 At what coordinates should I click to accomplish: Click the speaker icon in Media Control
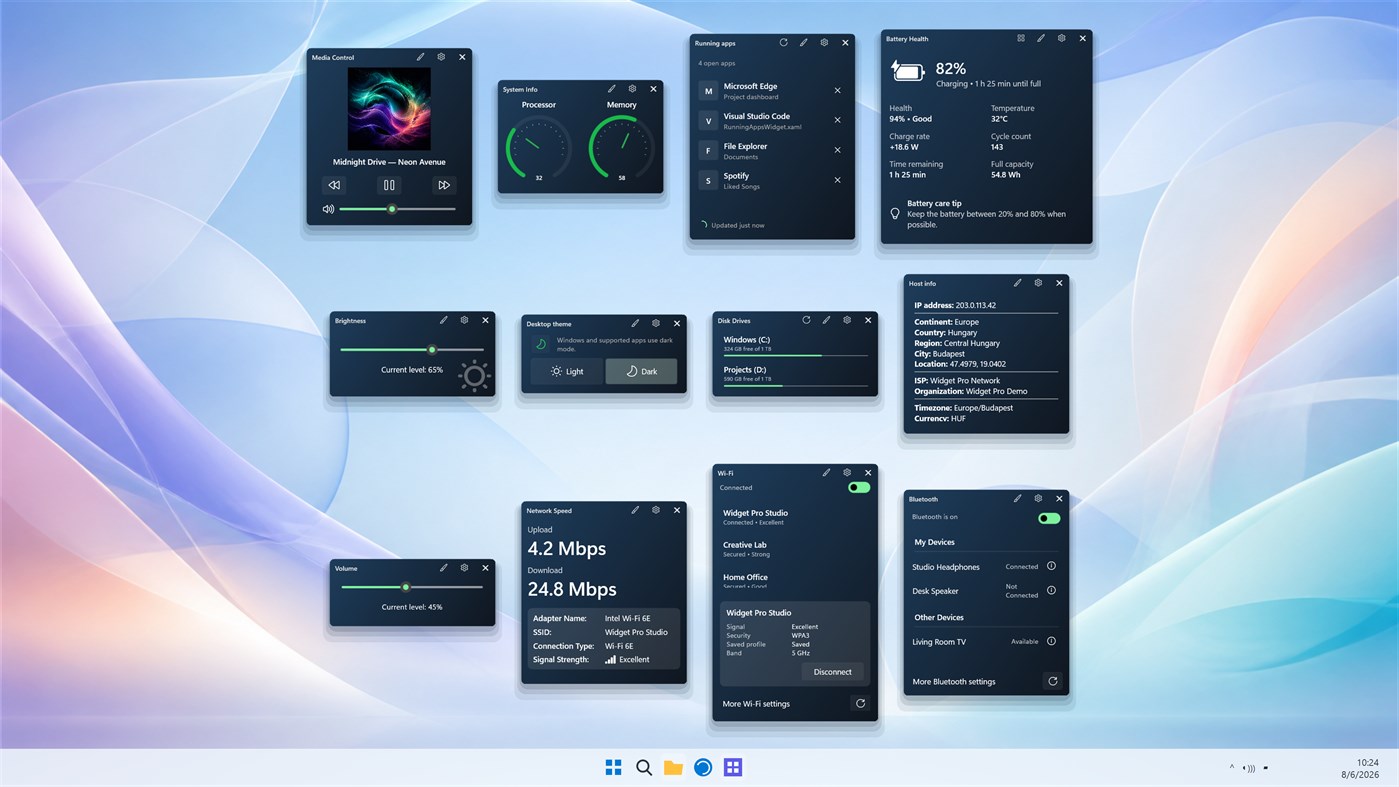(x=328, y=209)
